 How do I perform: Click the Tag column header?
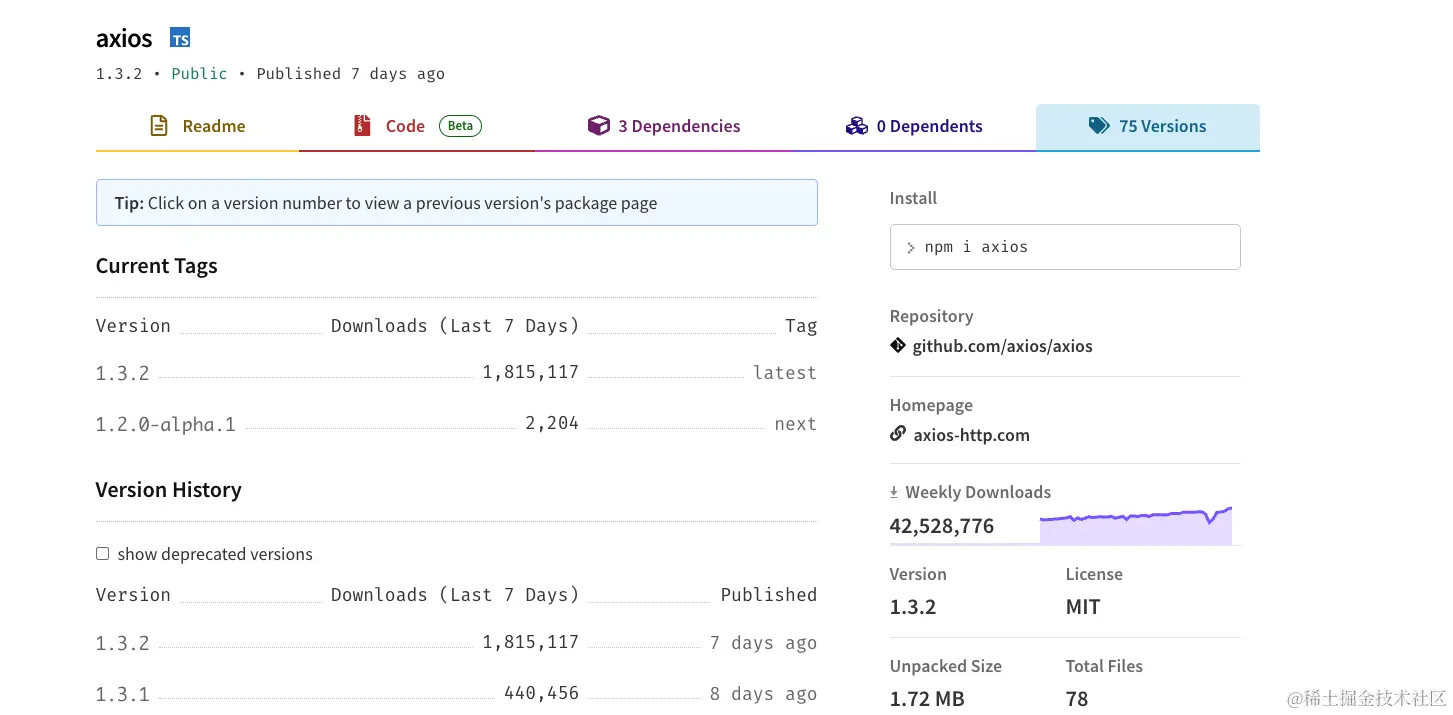pos(801,326)
